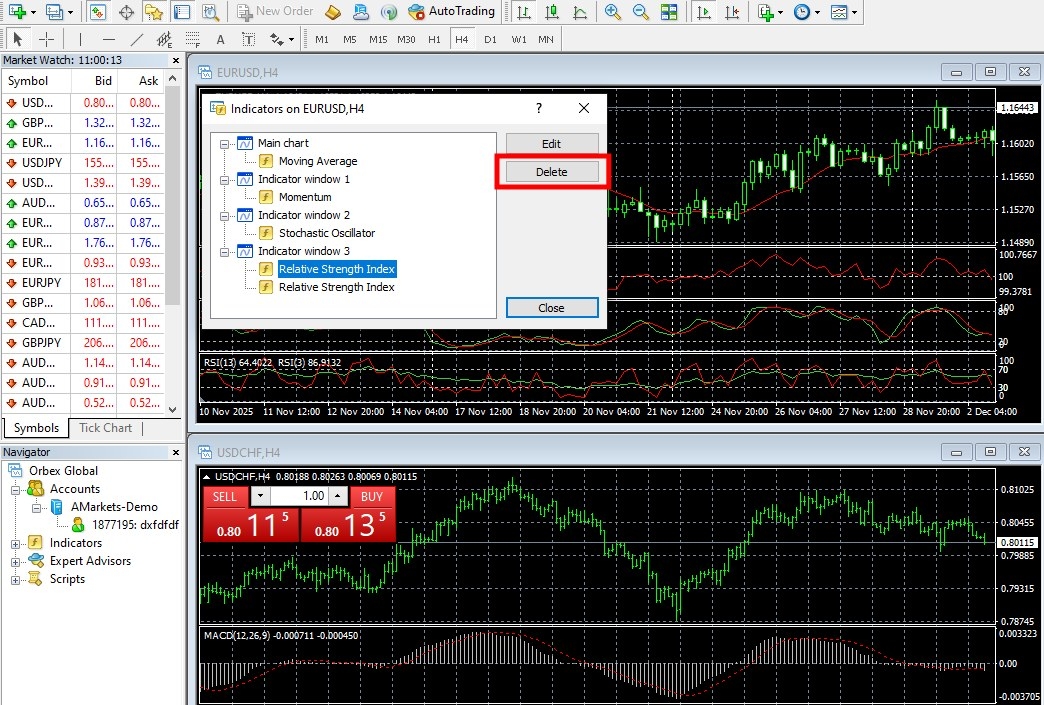Enable chart auto scroll
The width and height of the screenshot is (1044, 705).
pos(705,12)
